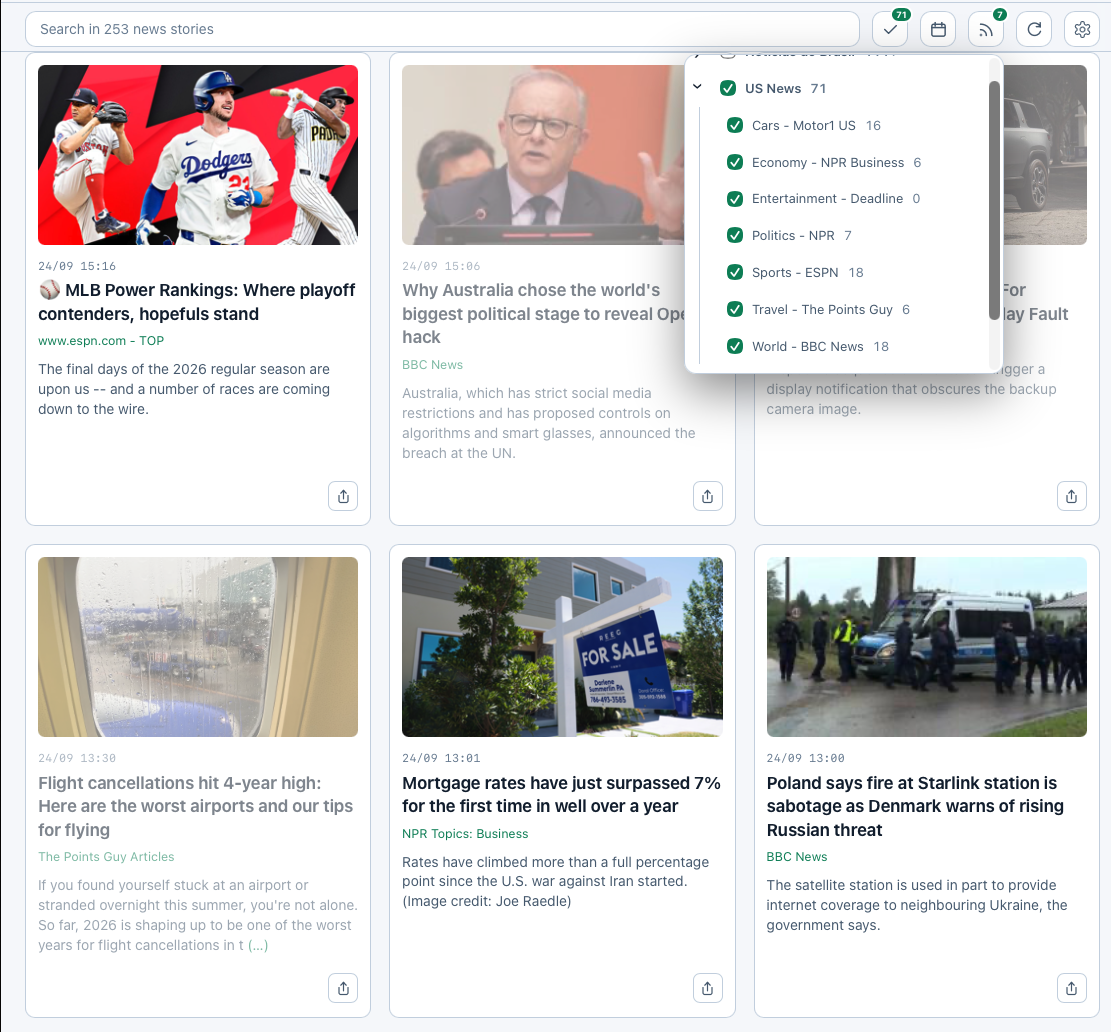1111x1032 pixels.
Task: Uncheck World - BBC News feed
Action: [735, 346]
